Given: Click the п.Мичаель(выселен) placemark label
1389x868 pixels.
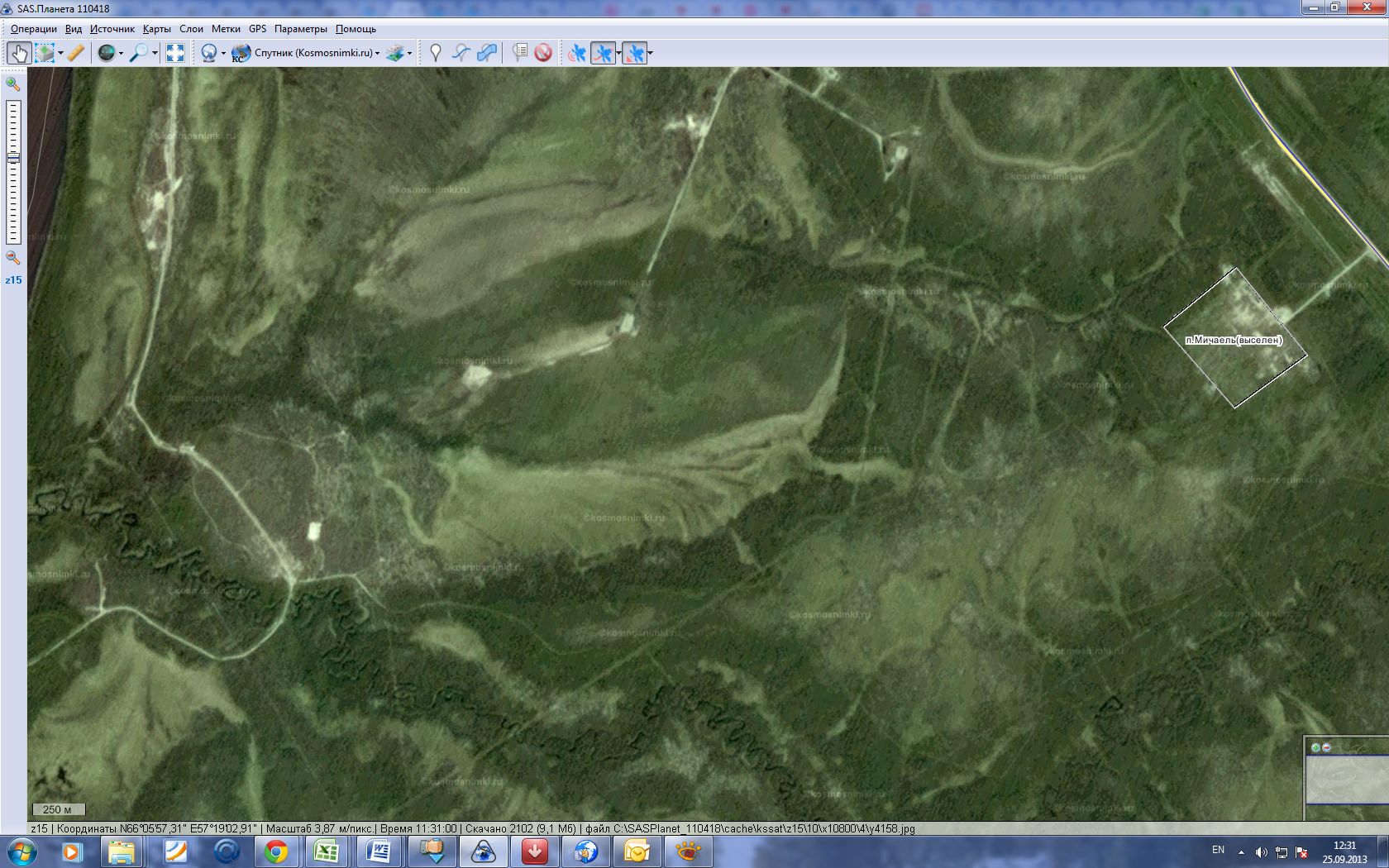Looking at the screenshot, I should click(1234, 340).
